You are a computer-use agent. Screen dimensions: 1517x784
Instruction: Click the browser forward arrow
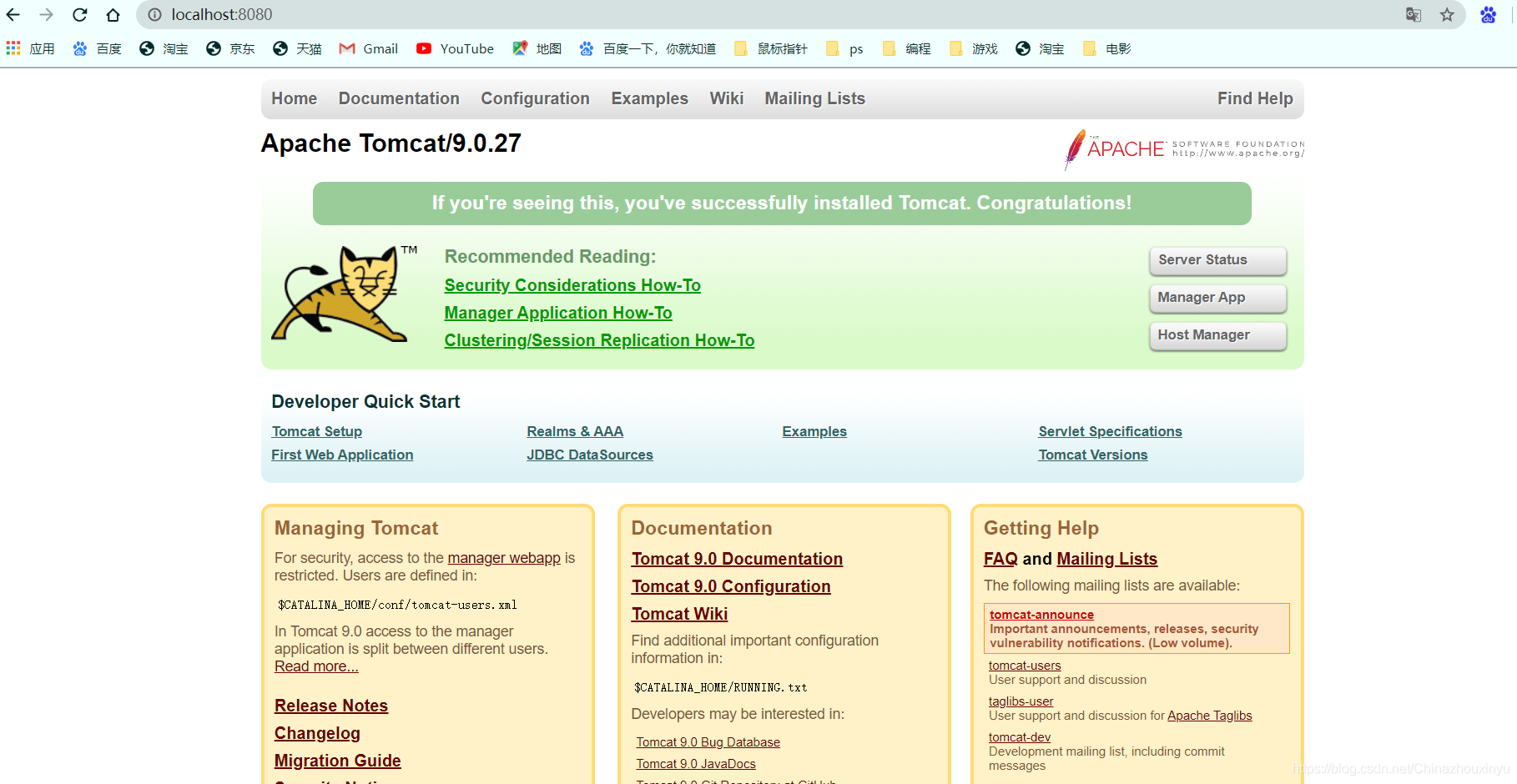point(47,15)
